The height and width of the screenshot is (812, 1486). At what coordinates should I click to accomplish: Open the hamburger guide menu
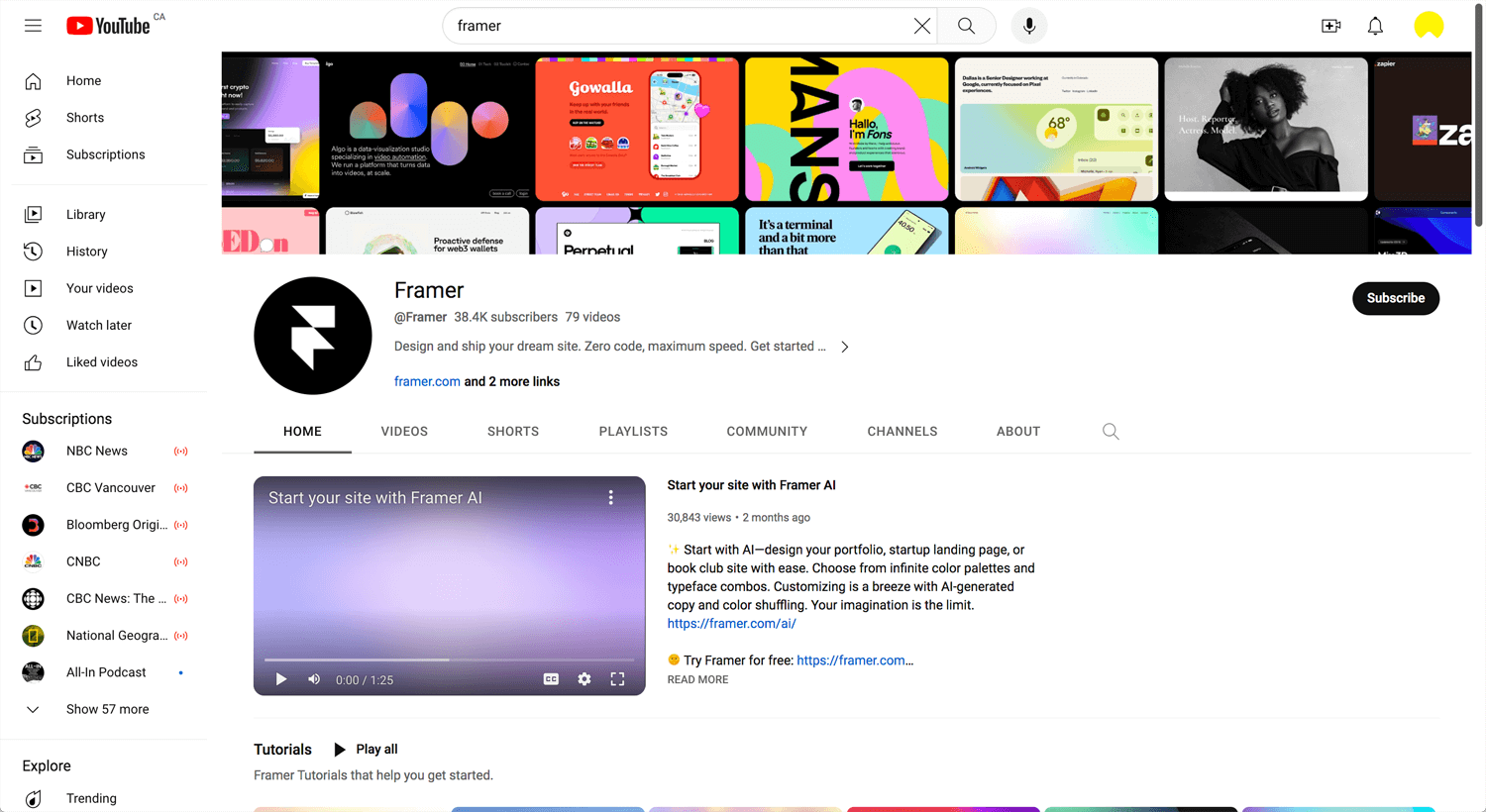coord(33,26)
